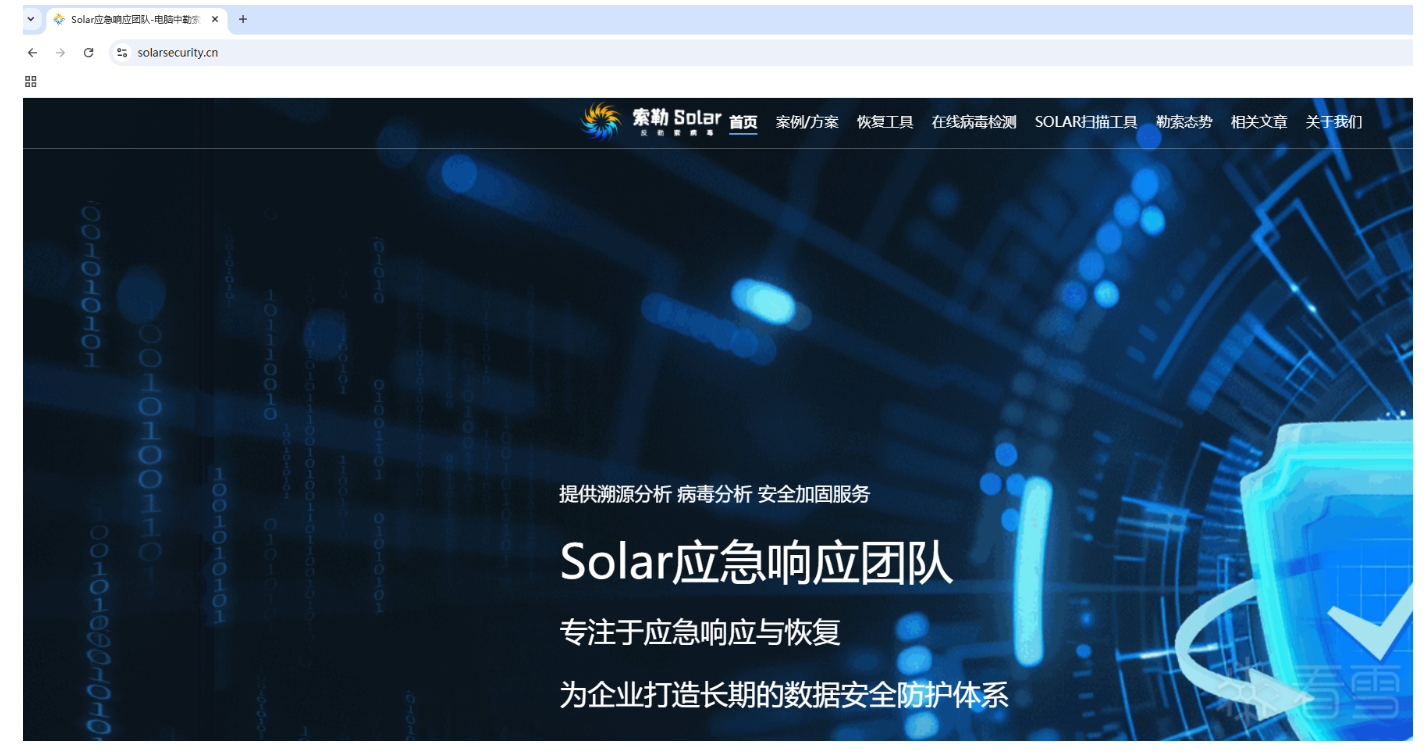Go back using the browser back arrow
Image resolution: width=1424 pixels, height=754 pixels.
(32, 53)
